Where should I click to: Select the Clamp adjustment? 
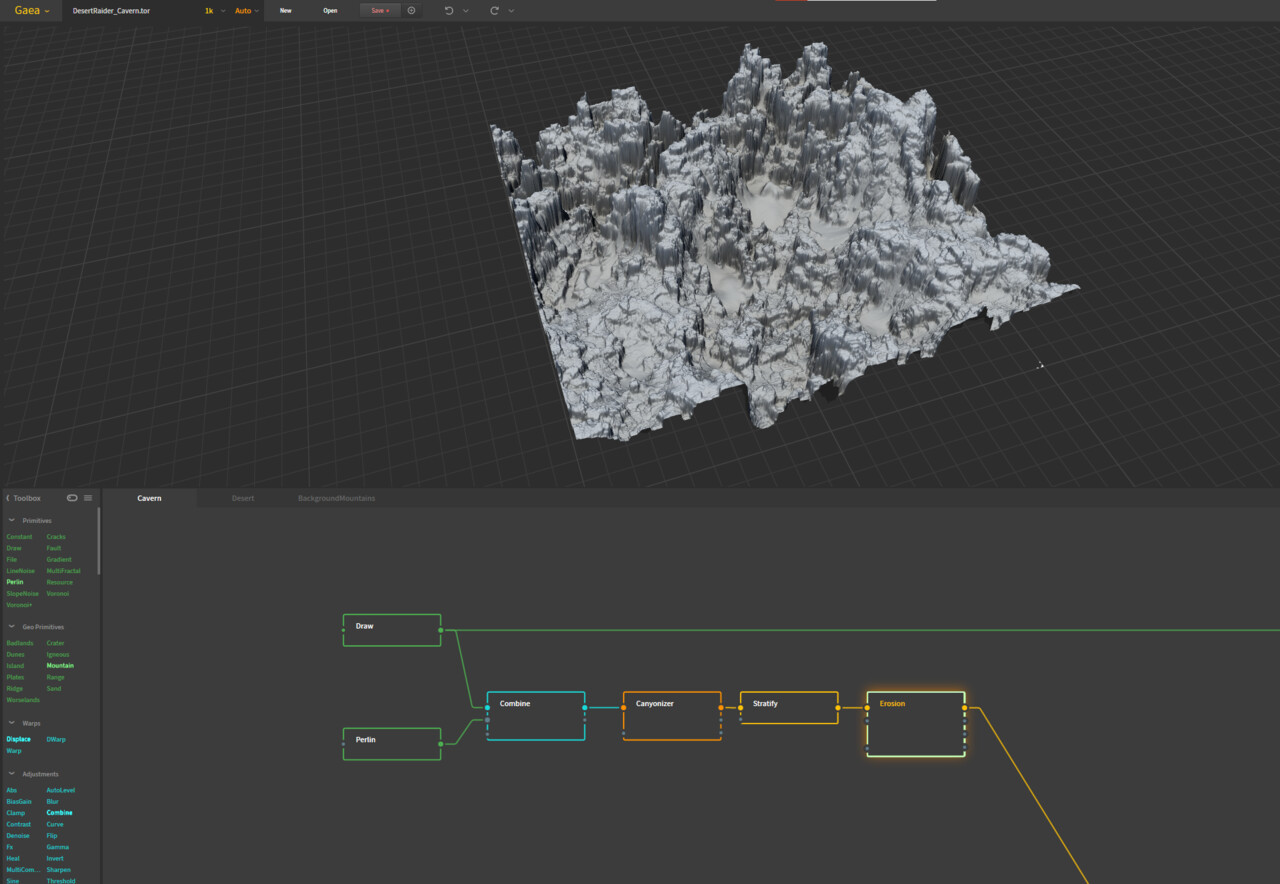[16, 812]
